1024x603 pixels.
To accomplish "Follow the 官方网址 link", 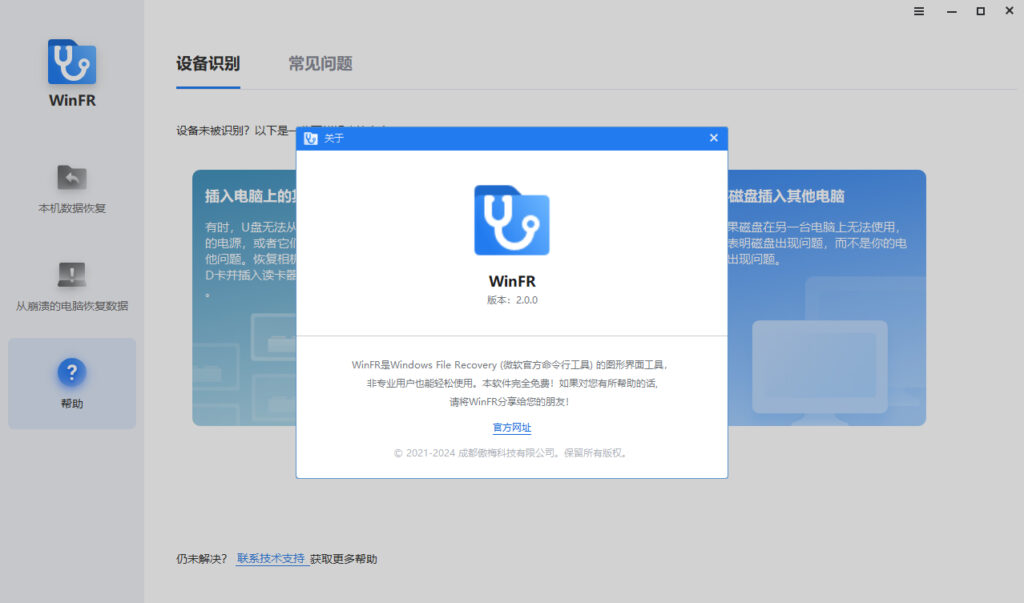I will click(x=511, y=428).
